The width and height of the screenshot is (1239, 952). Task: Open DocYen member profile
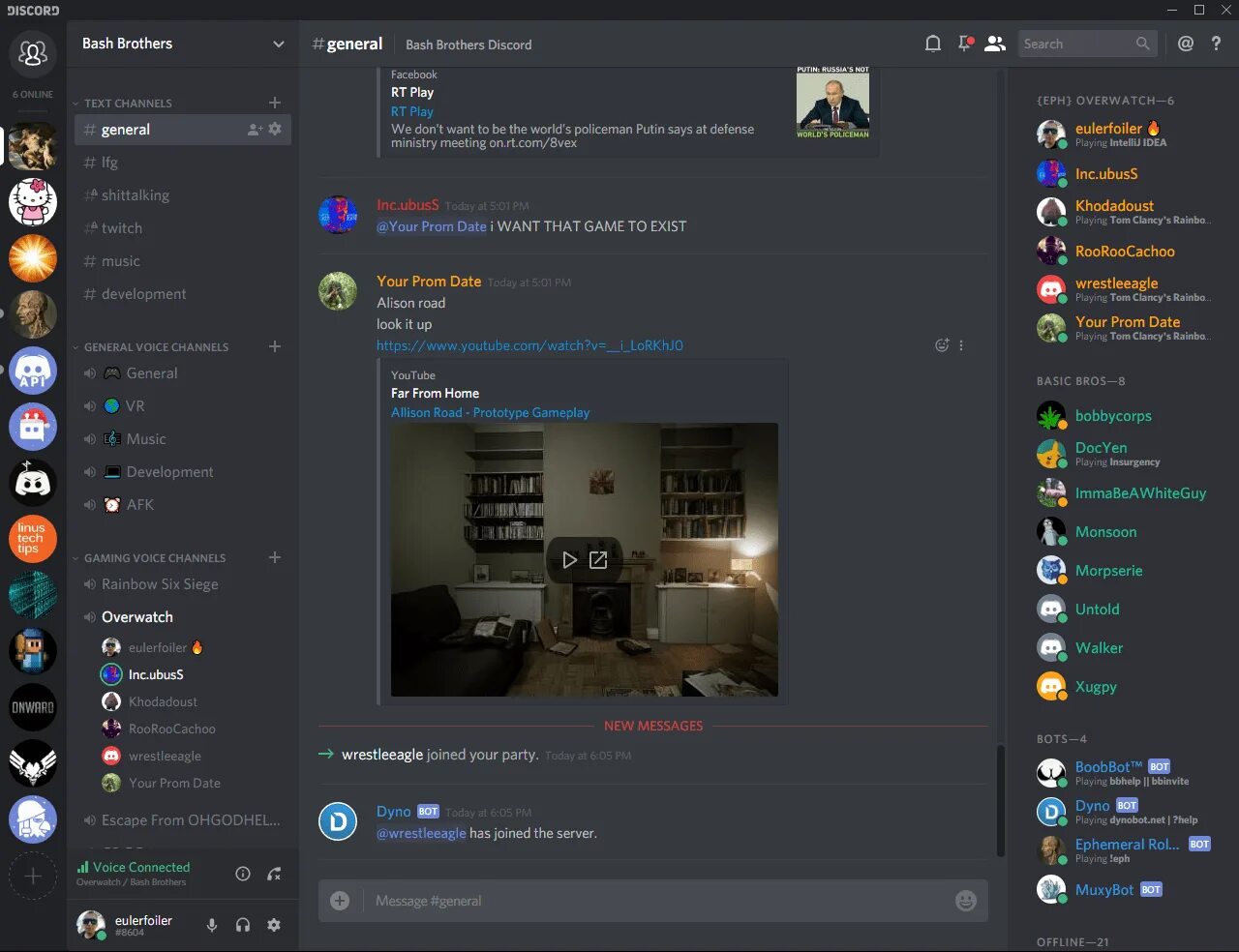1123,454
